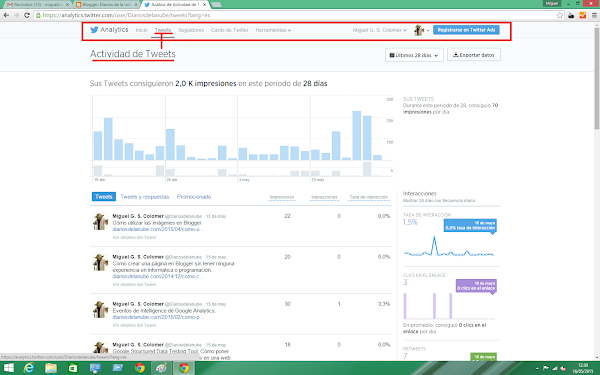Click the volume icon in the system tray
This screenshot has height=375, width=600.
[563, 368]
